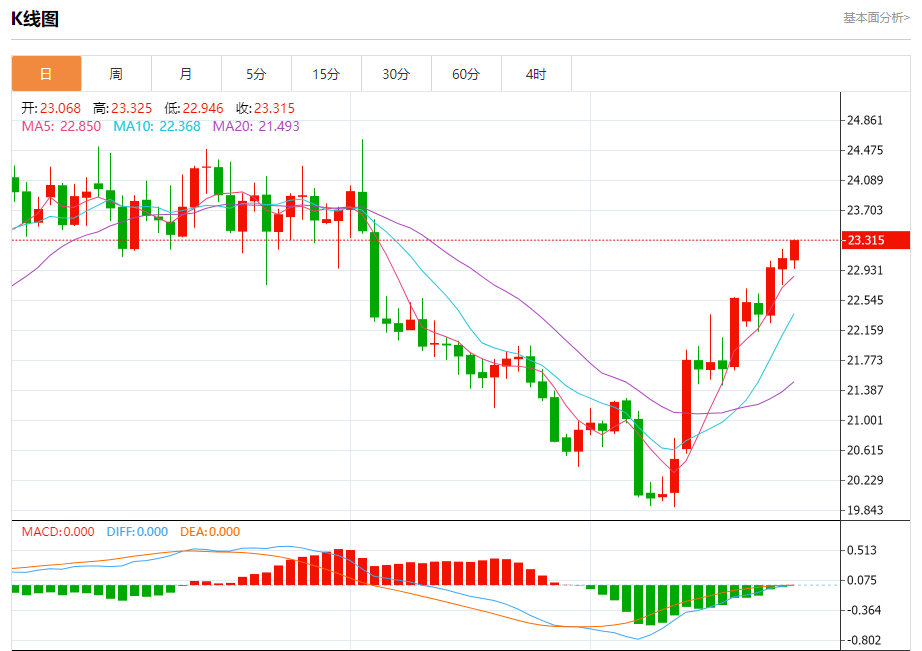Click the 高:23.325 high price value
The image size is (922, 651).
[x=122, y=108]
